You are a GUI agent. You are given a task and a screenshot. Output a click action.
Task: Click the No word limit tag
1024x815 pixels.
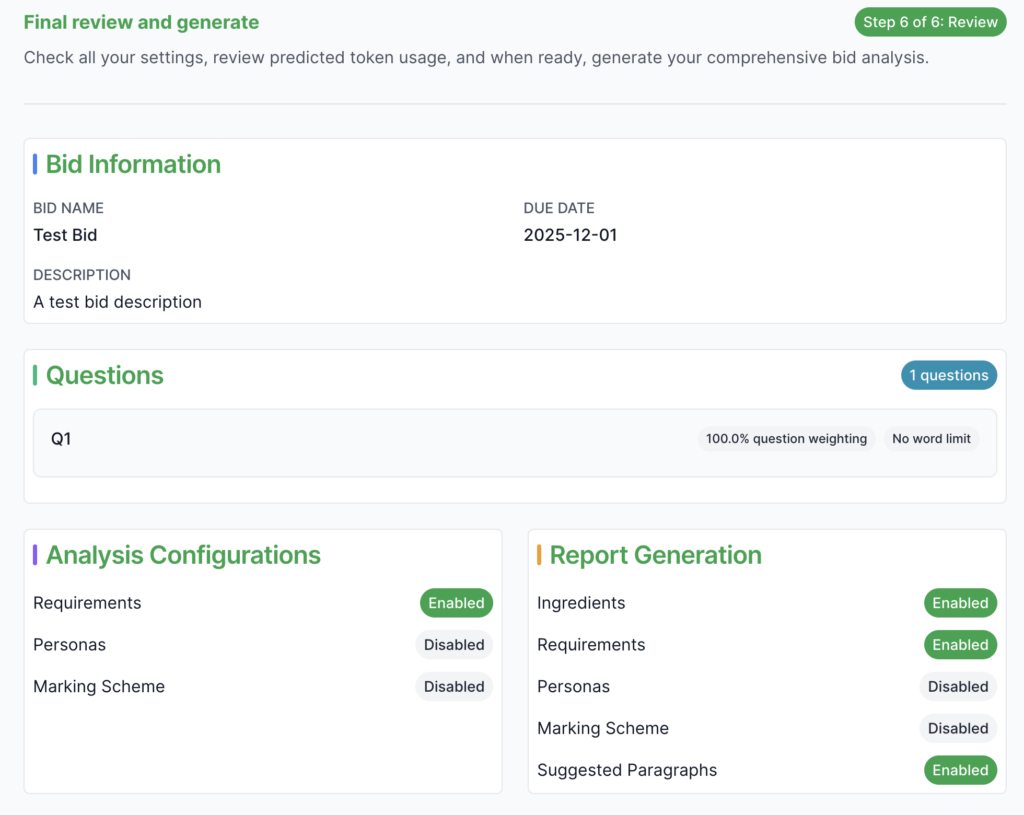(x=931, y=439)
